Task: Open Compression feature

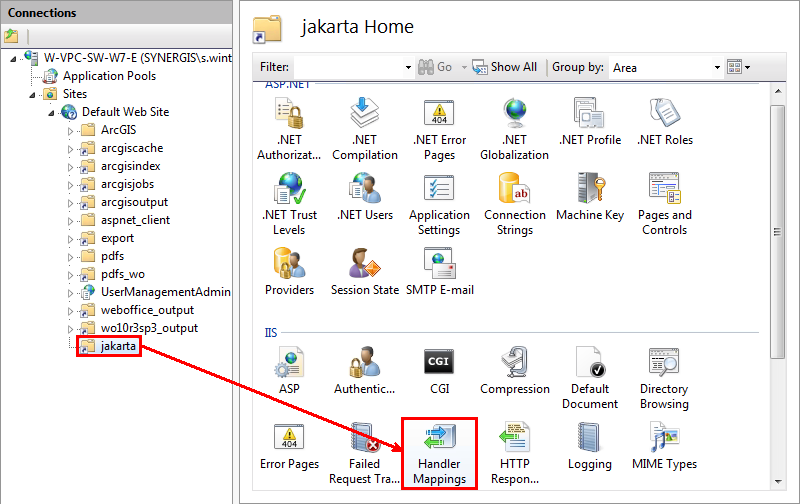Action: [x=514, y=371]
